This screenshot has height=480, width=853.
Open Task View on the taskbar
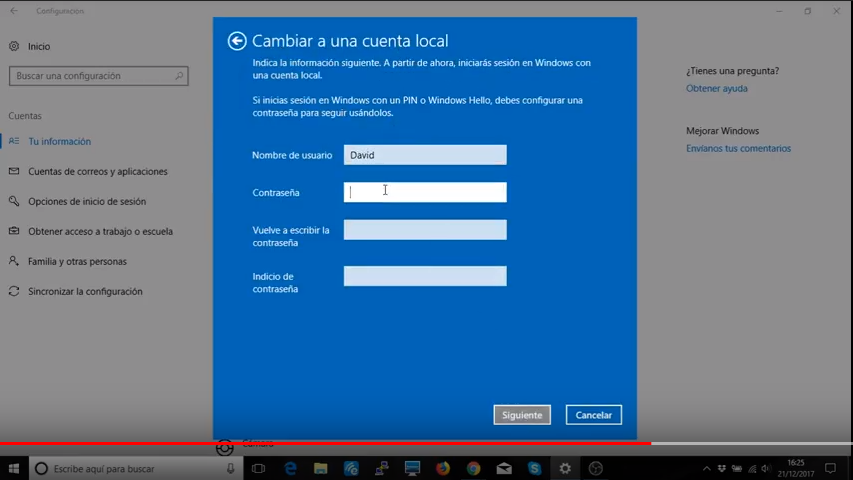point(258,468)
